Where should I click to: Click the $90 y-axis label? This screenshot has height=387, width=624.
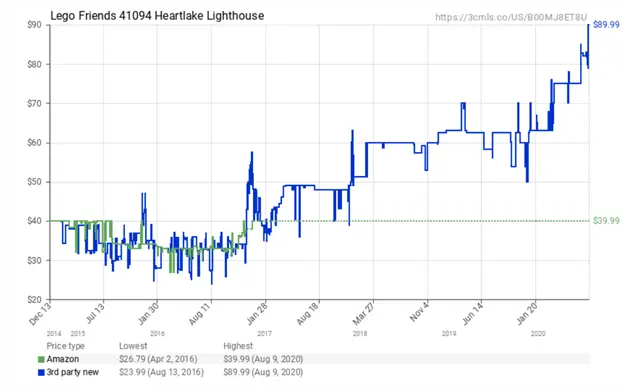point(34,25)
